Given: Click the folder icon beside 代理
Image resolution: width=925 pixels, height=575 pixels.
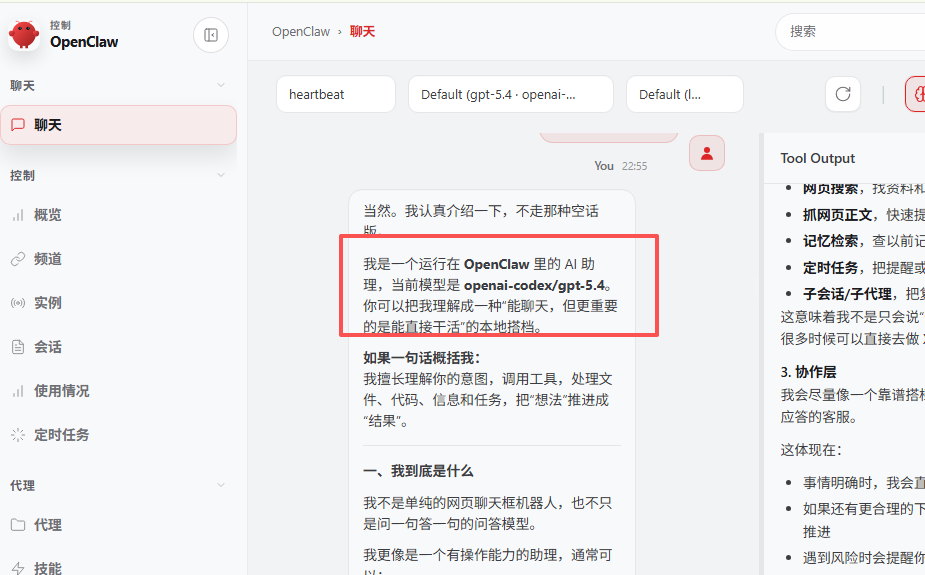Looking at the screenshot, I should (18, 525).
